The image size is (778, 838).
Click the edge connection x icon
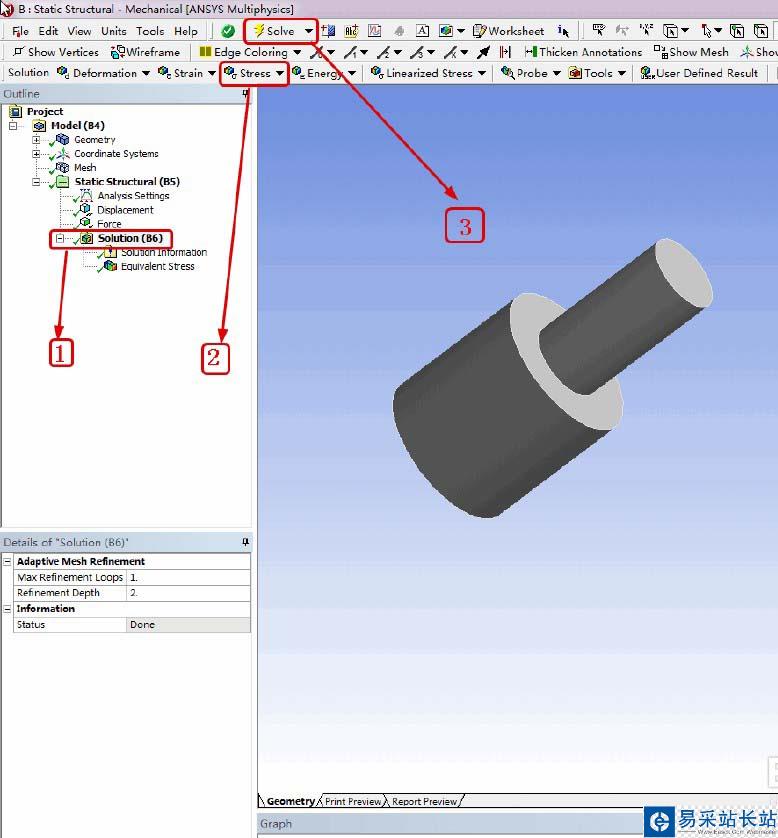[451, 52]
